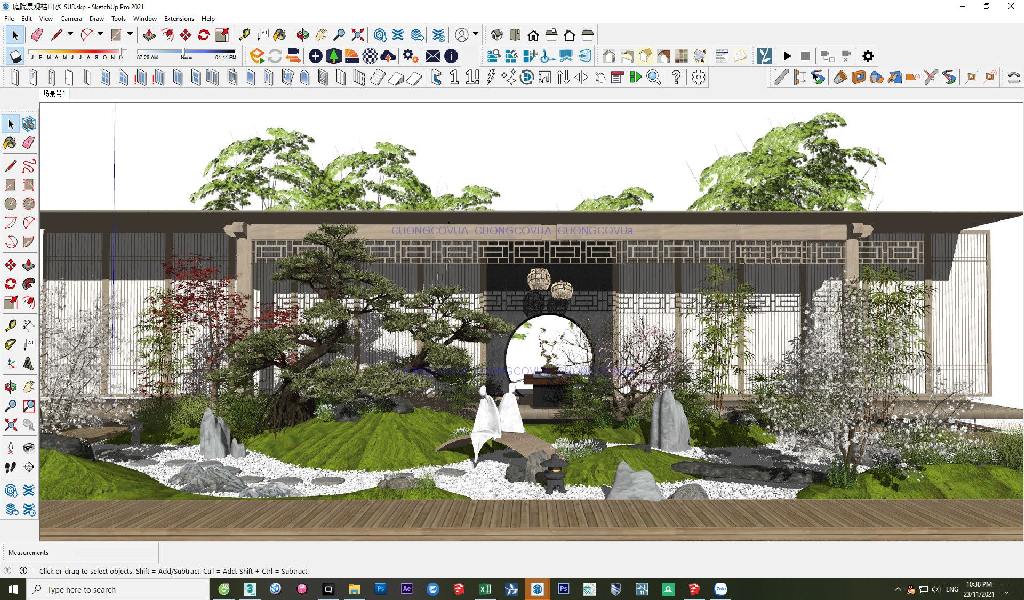Viewport: 1024px width, 600px height.
Task: Open the Extensions menu
Action: point(179,18)
